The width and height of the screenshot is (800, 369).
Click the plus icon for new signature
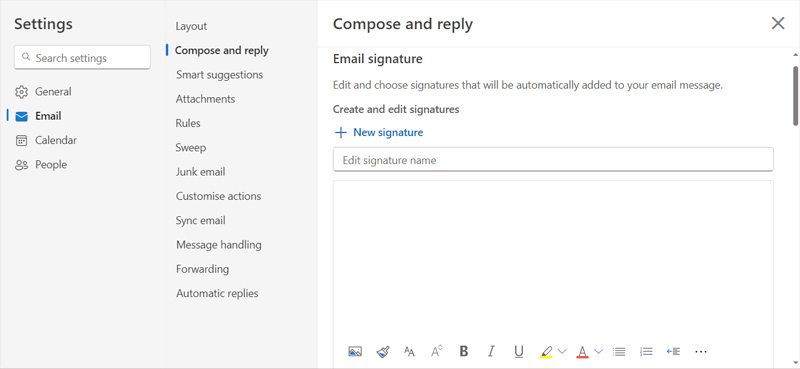pyautogui.click(x=340, y=133)
